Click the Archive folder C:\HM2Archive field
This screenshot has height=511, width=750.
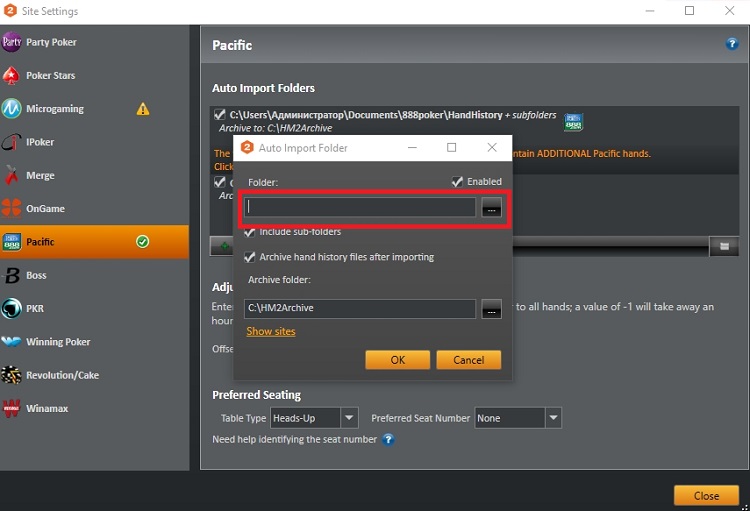tap(360, 309)
